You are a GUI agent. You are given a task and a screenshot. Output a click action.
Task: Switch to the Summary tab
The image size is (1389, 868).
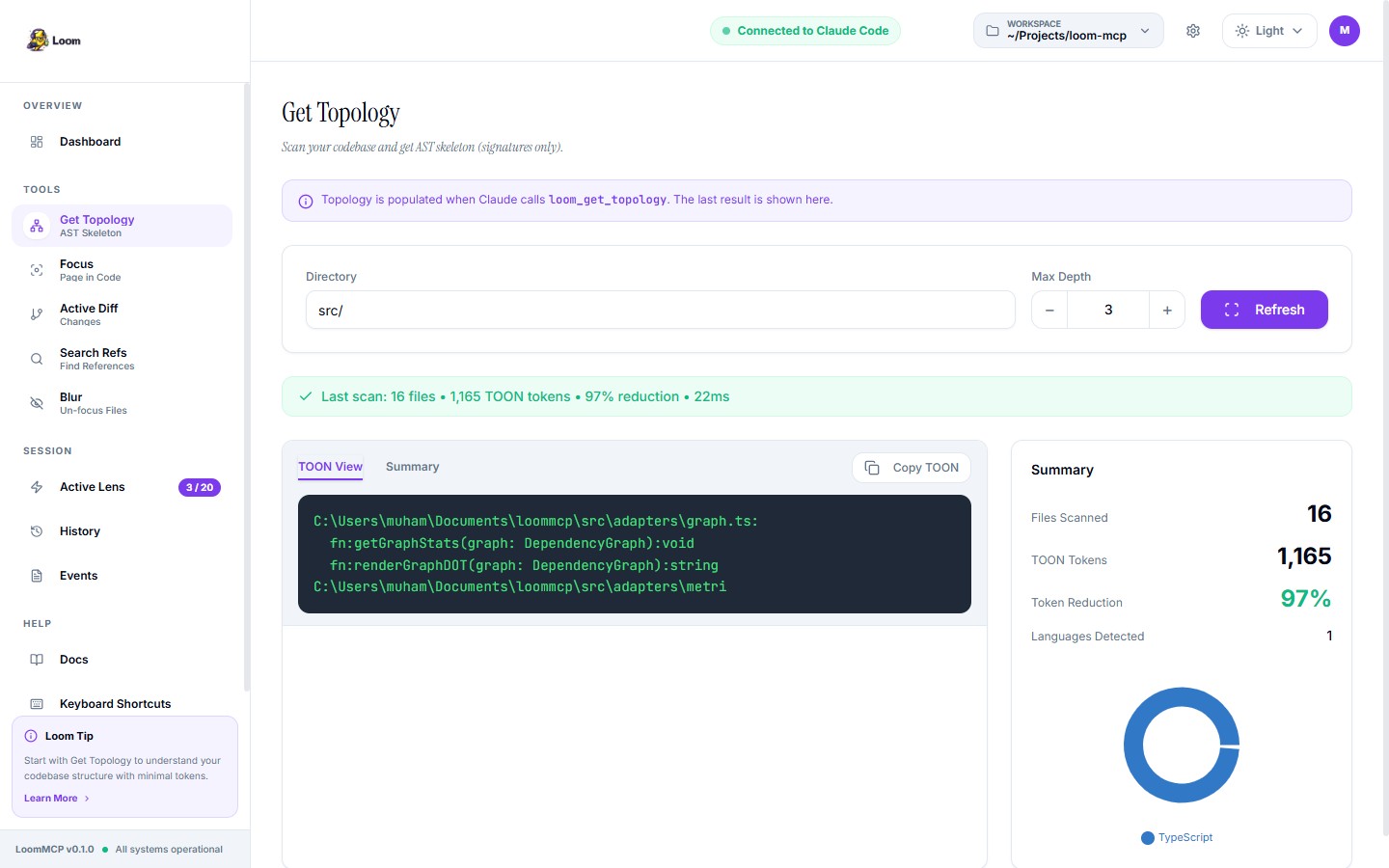click(412, 467)
